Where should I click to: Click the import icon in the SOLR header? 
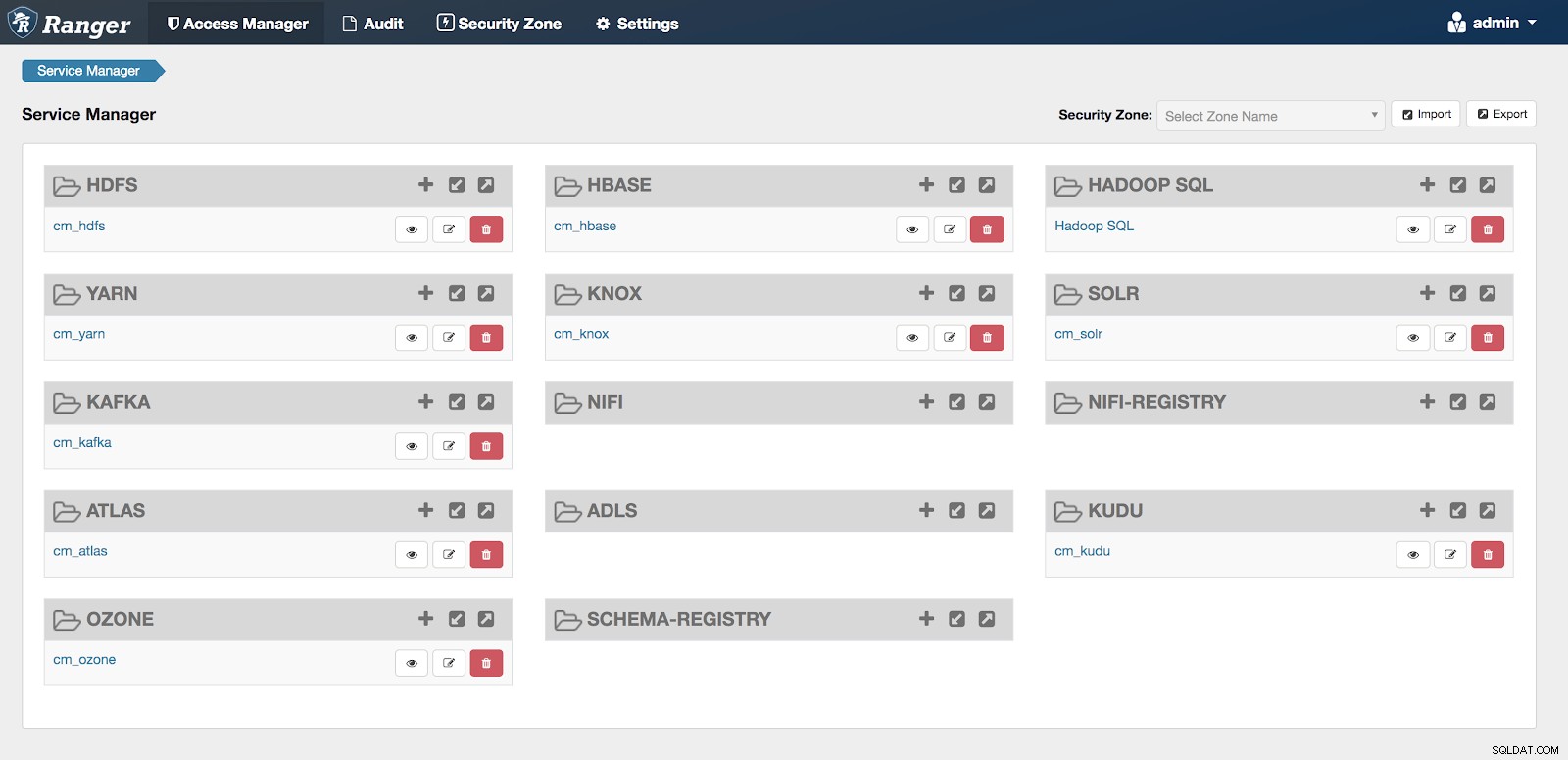pyautogui.click(x=1458, y=293)
